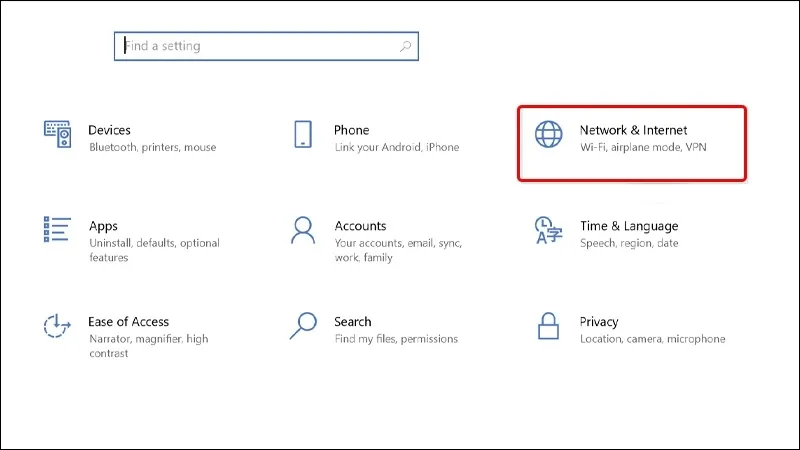Click the Apps list icon

pyautogui.click(x=57, y=230)
